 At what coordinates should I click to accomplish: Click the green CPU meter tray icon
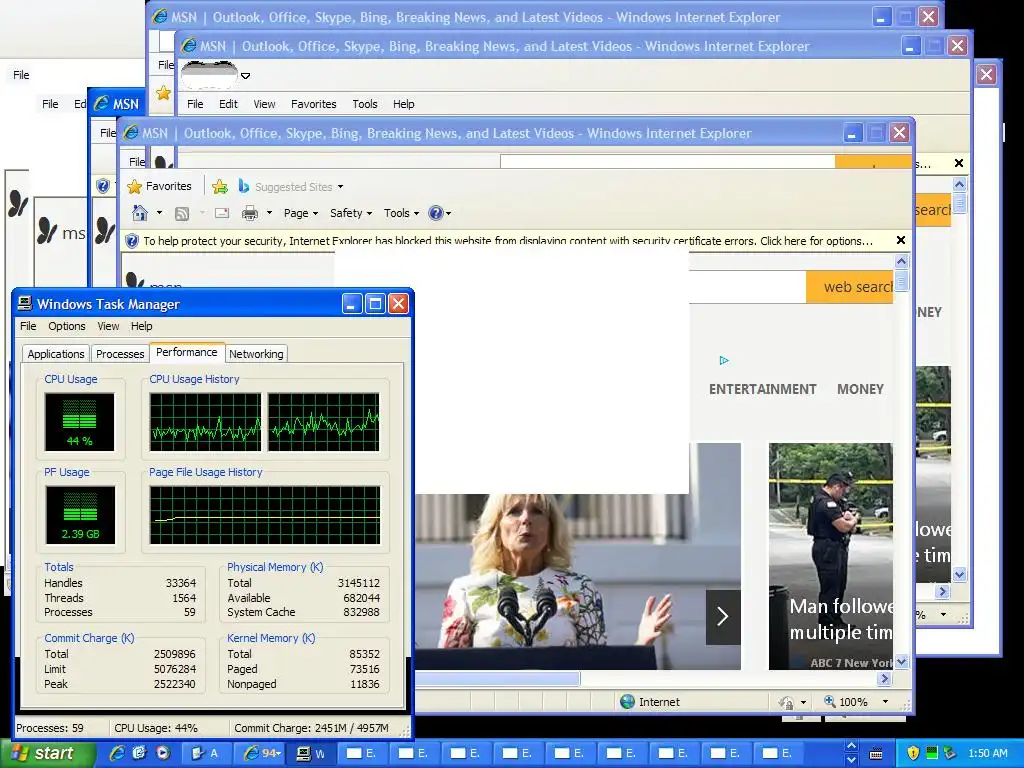point(932,753)
